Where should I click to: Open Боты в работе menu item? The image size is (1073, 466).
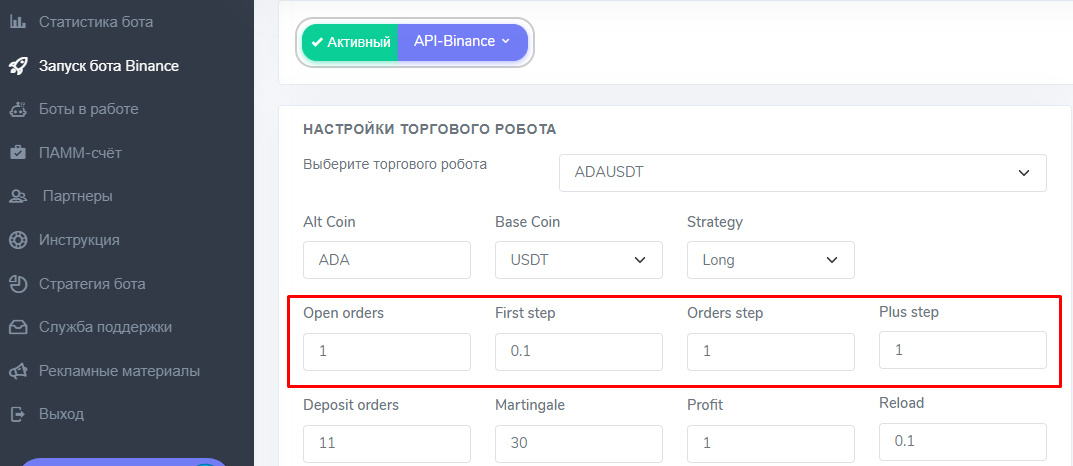tap(88, 109)
